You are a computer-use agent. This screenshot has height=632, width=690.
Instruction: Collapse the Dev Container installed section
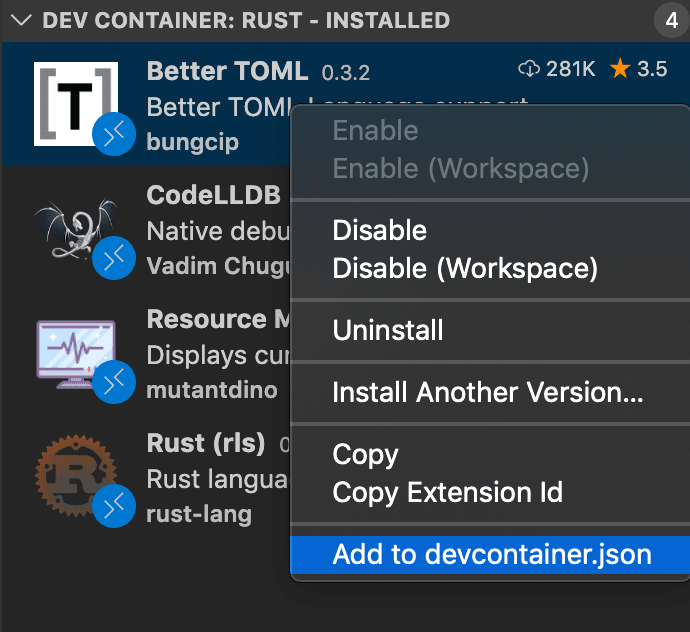click(x=20, y=21)
